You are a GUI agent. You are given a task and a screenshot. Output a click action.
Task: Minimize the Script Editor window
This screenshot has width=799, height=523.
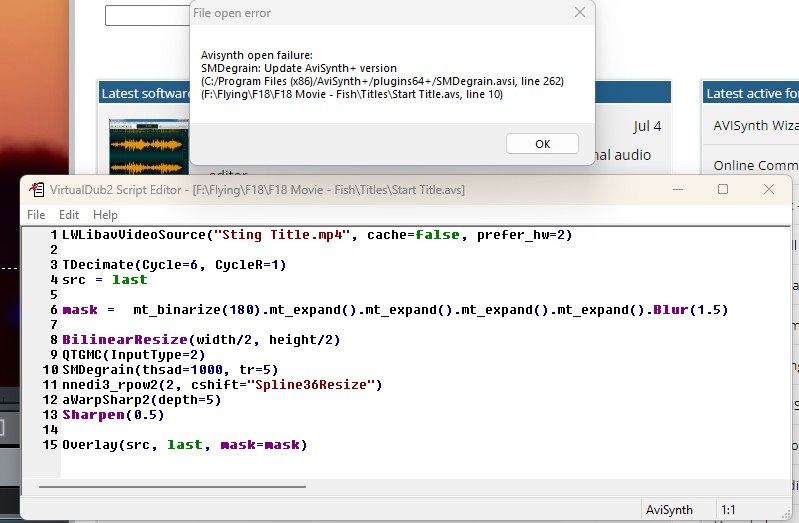pyautogui.click(x=678, y=190)
